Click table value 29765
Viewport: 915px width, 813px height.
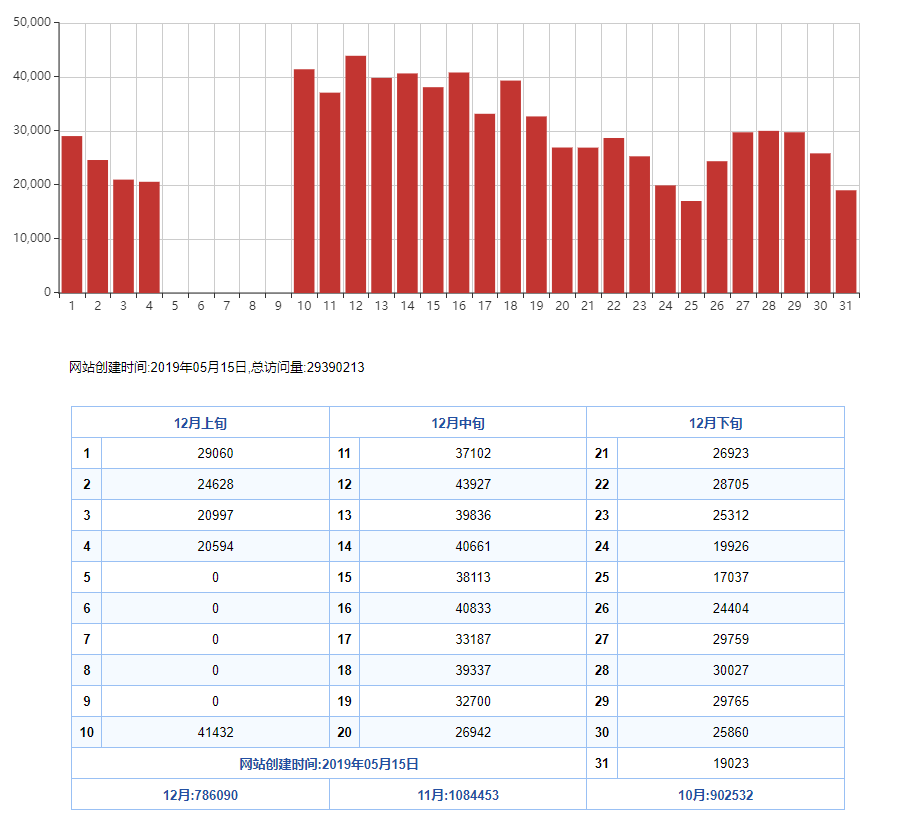[731, 701]
